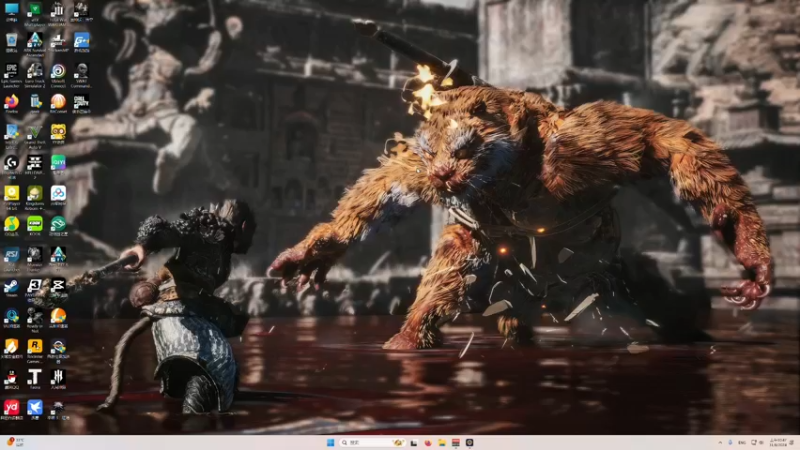Open the QQ Music desktop shortcut
This screenshot has width=800, height=450.
(11, 224)
